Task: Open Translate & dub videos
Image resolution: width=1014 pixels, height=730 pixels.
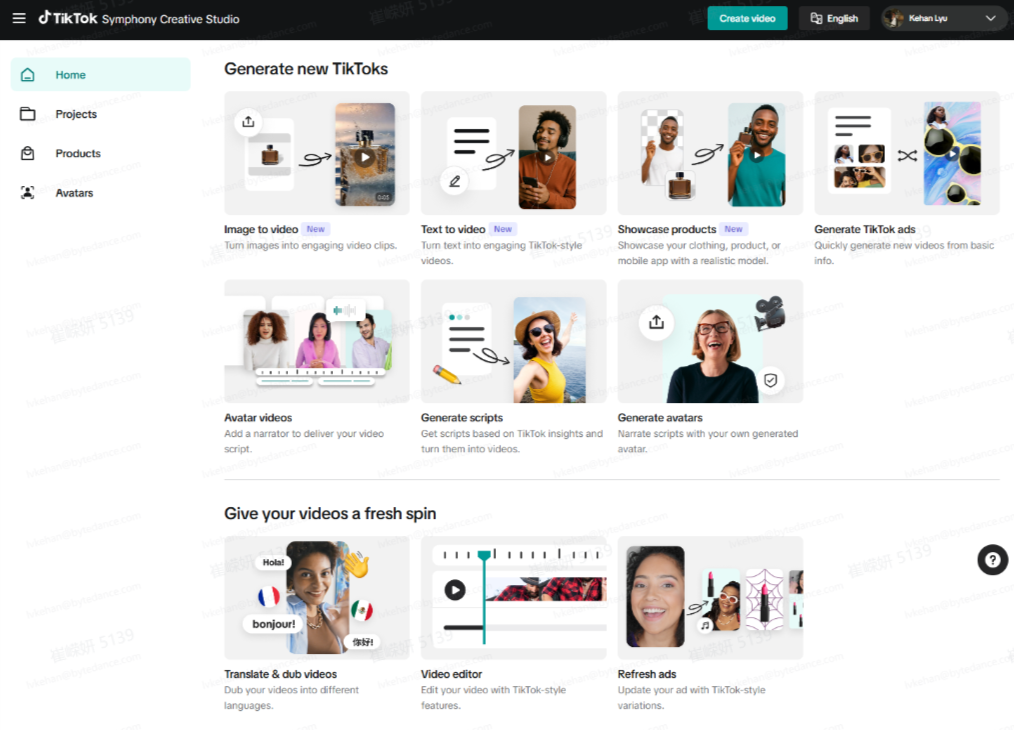Action: point(316,598)
